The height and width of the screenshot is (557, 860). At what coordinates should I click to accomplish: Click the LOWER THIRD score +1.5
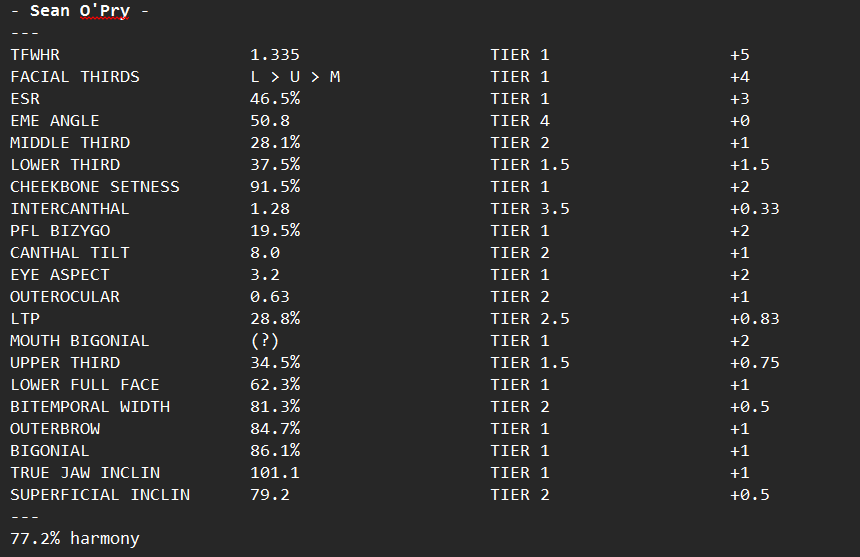pos(750,164)
